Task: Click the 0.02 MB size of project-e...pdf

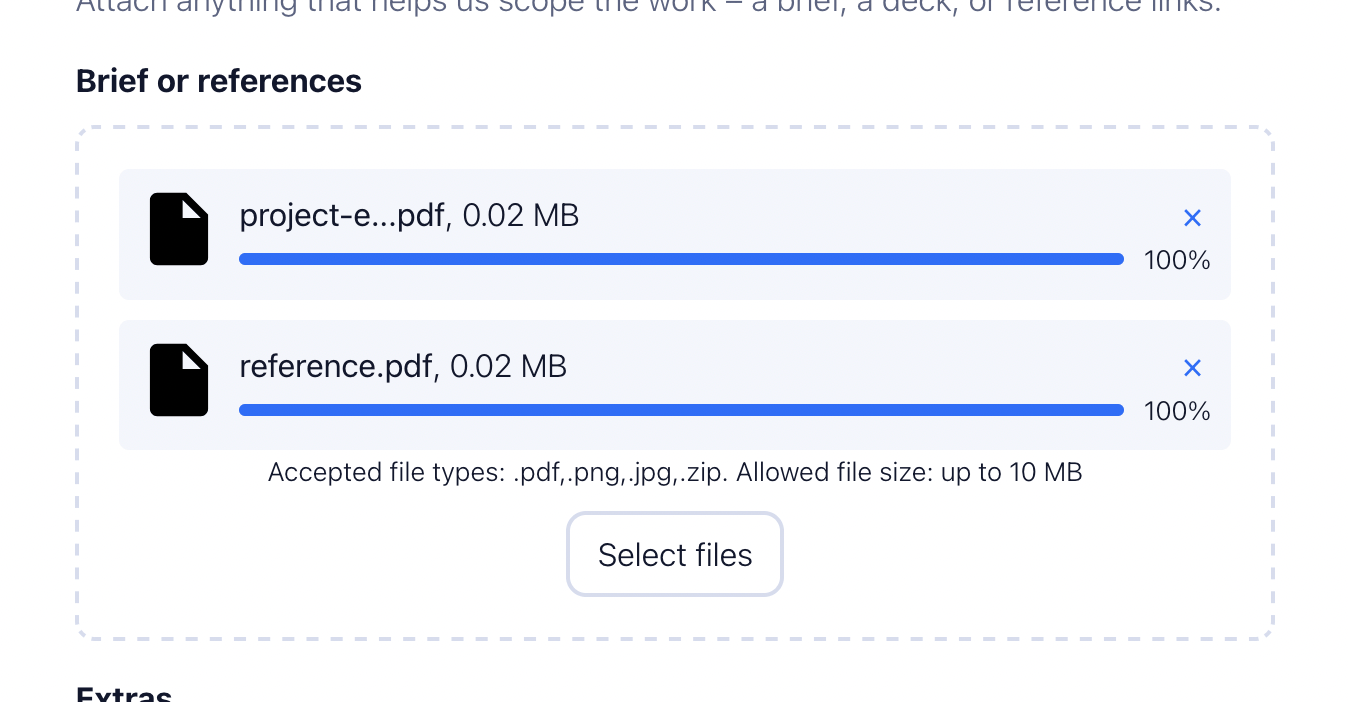Action: click(x=521, y=215)
